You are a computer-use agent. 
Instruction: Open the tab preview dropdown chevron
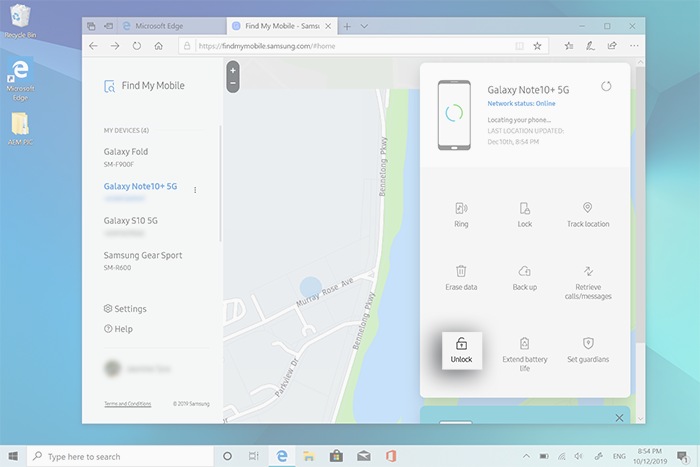[x=364, y=26]
